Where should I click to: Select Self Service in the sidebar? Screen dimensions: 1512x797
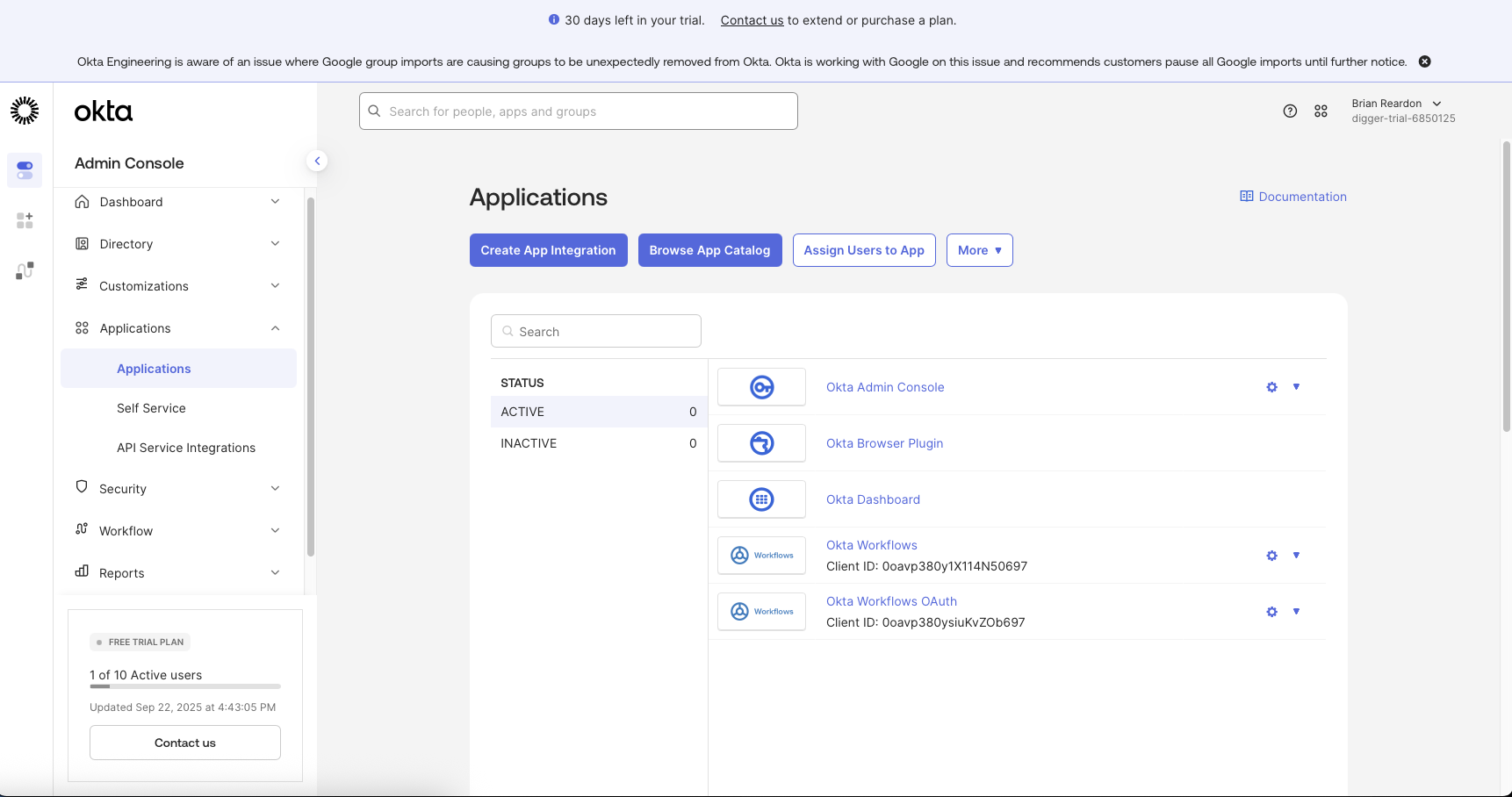tap(151, 407)
